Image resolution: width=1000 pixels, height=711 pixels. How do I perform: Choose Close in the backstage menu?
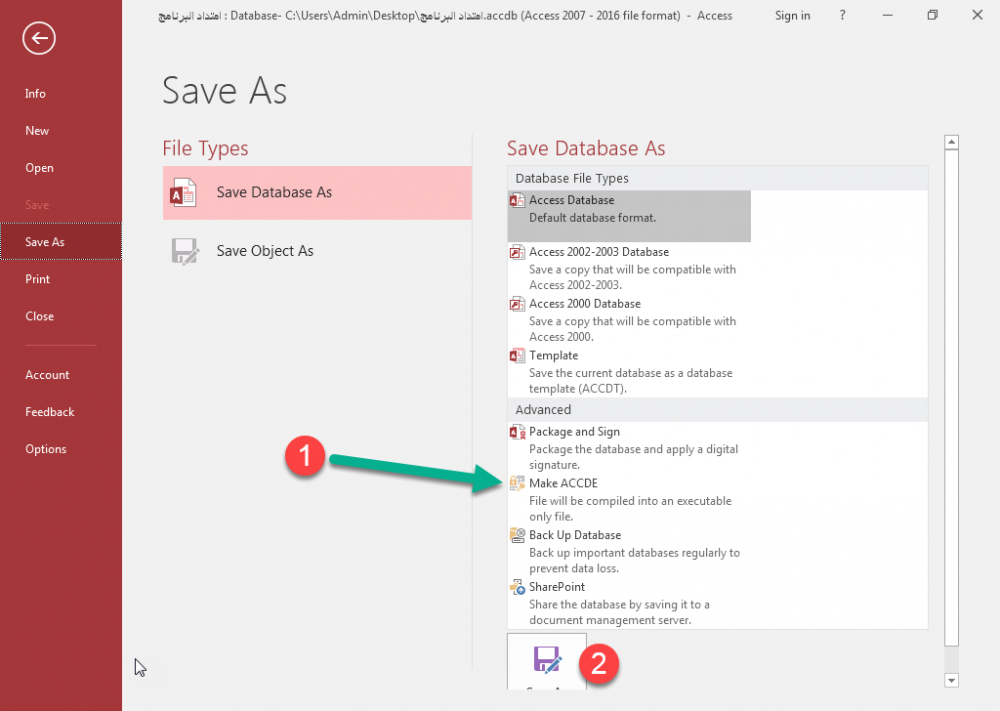click(61, 316)
